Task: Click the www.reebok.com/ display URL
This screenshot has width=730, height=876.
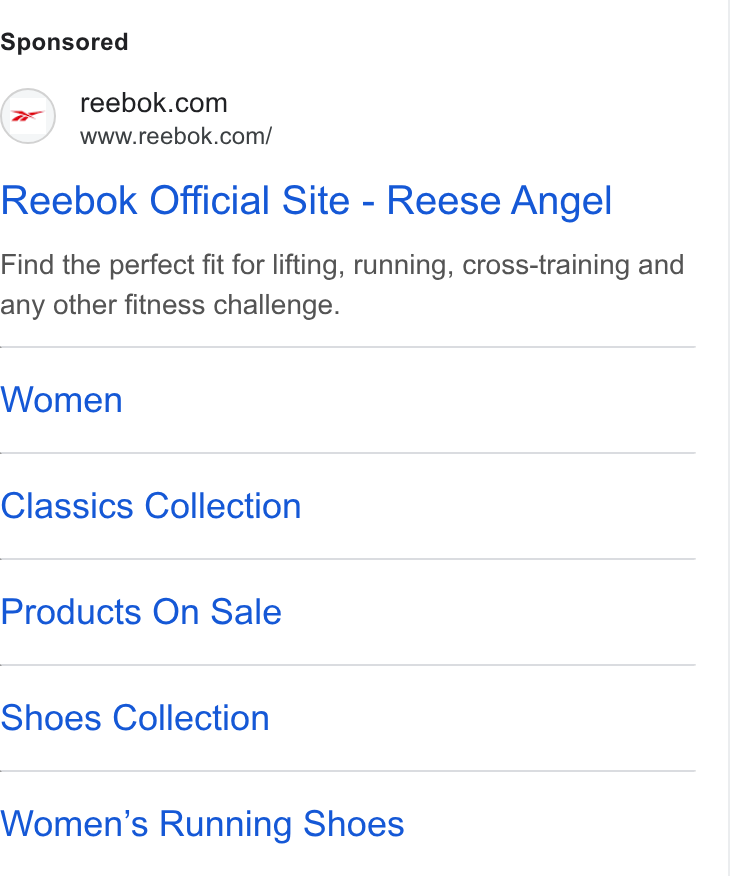Action: (176, 136)
